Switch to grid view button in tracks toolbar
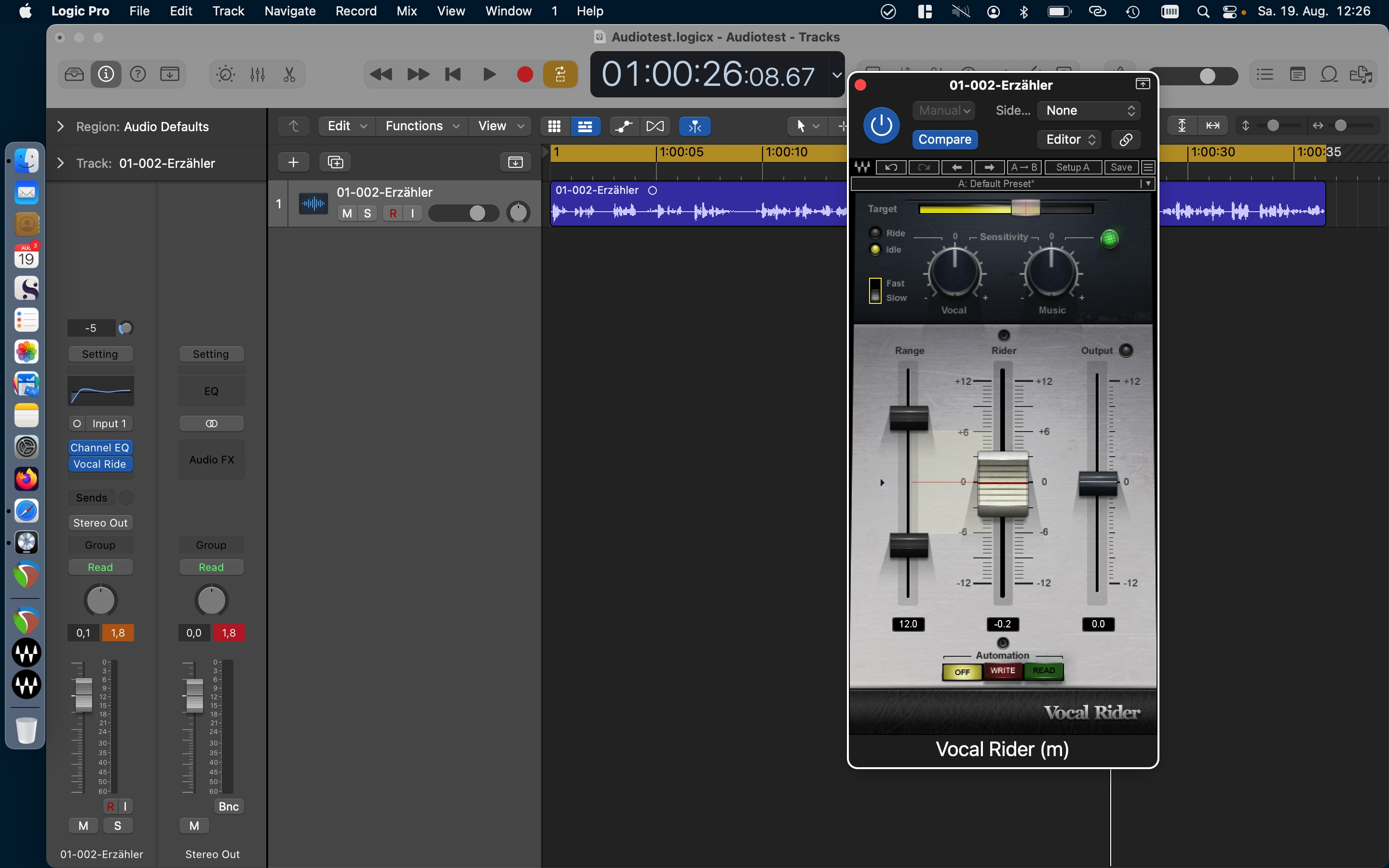This screenshot has height=868, width=1389. [555, 126]
